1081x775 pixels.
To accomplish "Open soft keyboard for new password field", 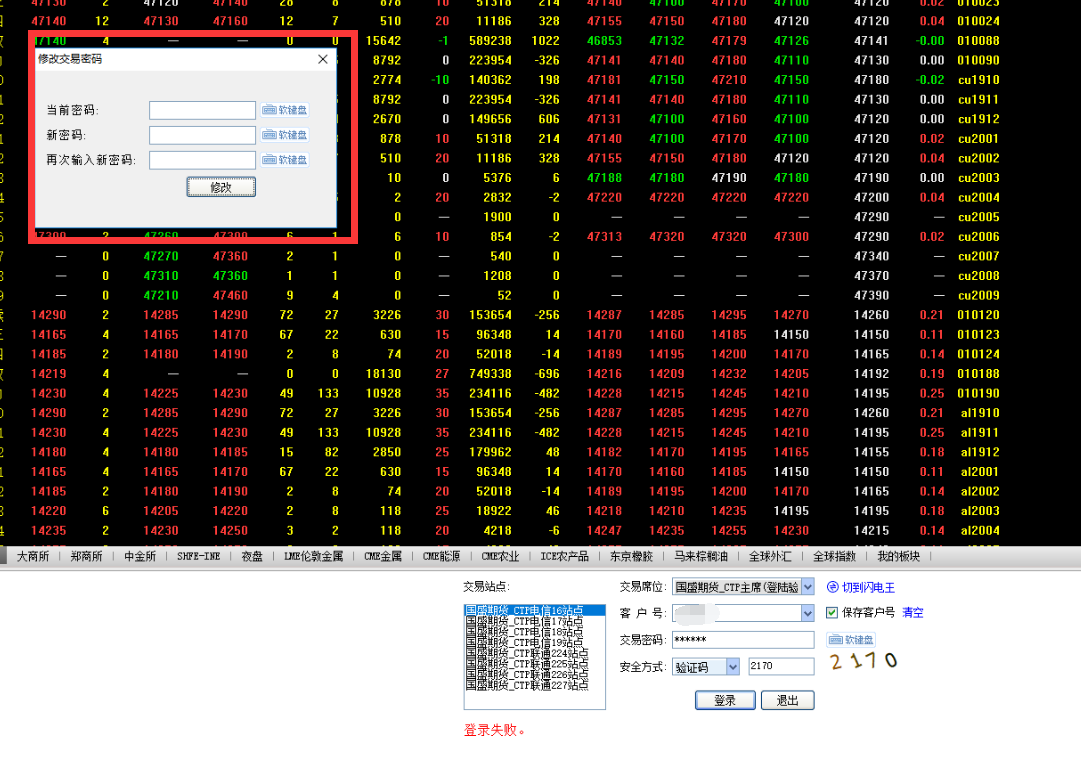I will [285, 135].
